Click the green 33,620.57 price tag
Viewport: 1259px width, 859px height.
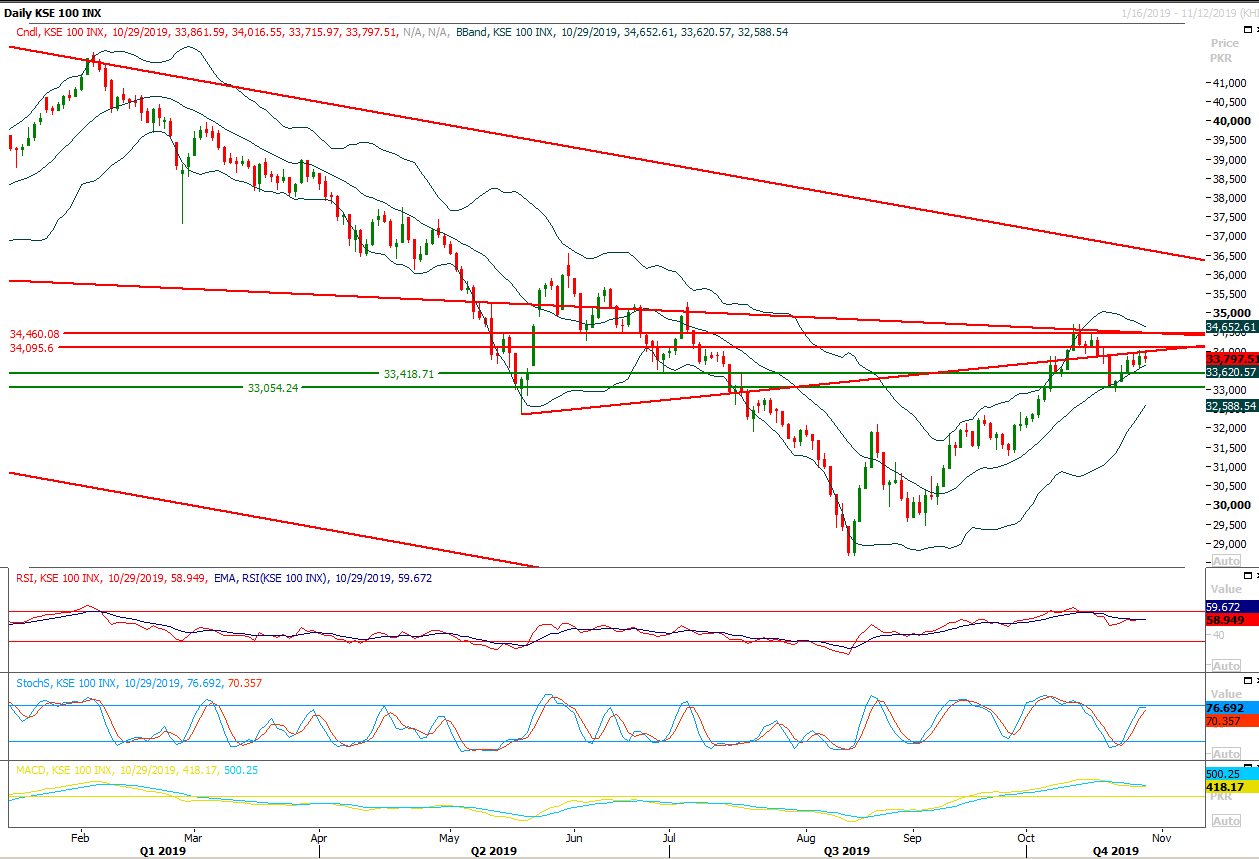pos(1231,372)
